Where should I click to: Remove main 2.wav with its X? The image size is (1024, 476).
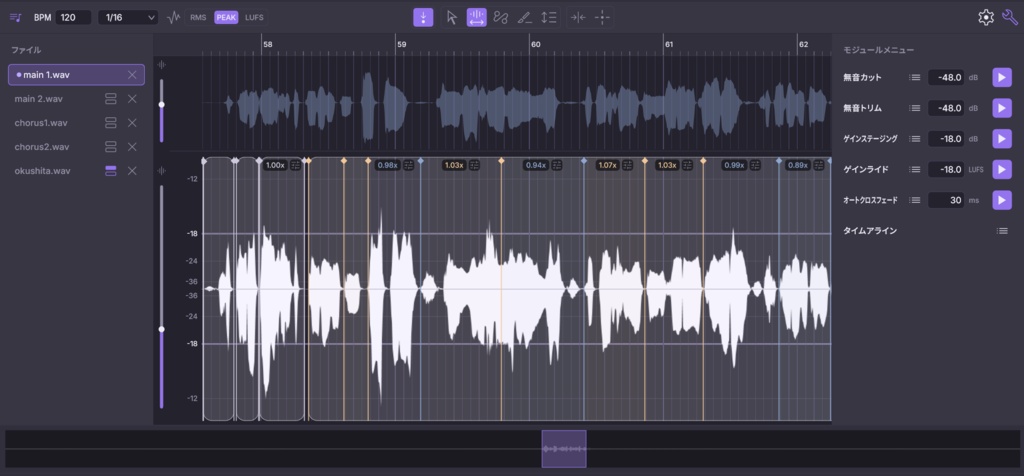click(132, 99)
